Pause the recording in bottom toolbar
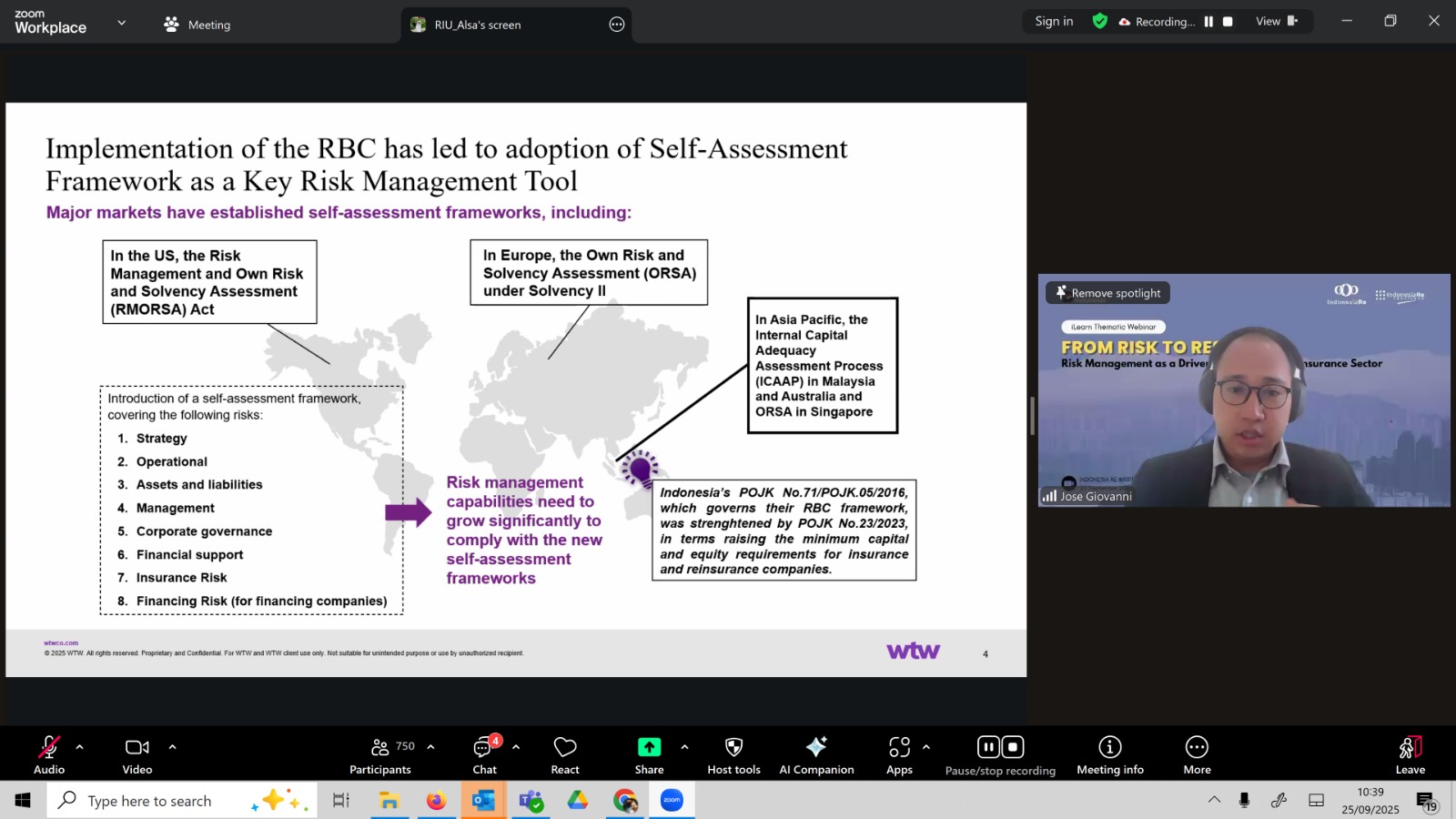 (x=988, y=747)
